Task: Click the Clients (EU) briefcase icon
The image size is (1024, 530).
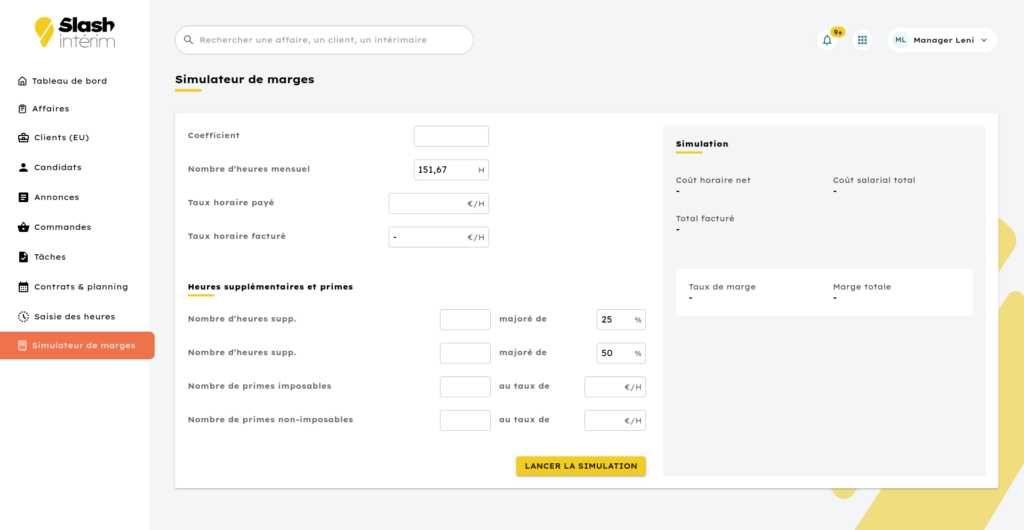Action: (x=23, y=138)
